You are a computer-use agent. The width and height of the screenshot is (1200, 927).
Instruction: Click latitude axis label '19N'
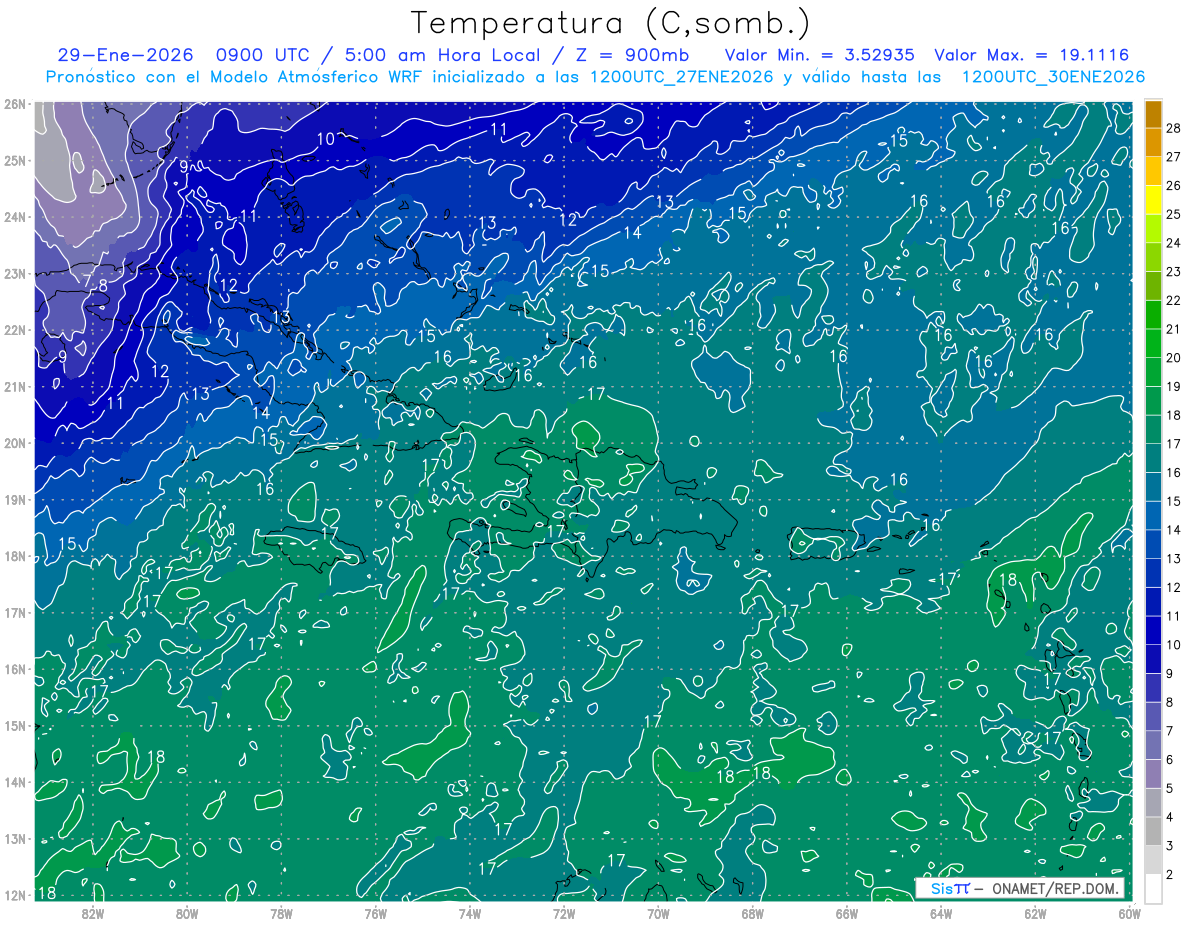tap(14, 499)
